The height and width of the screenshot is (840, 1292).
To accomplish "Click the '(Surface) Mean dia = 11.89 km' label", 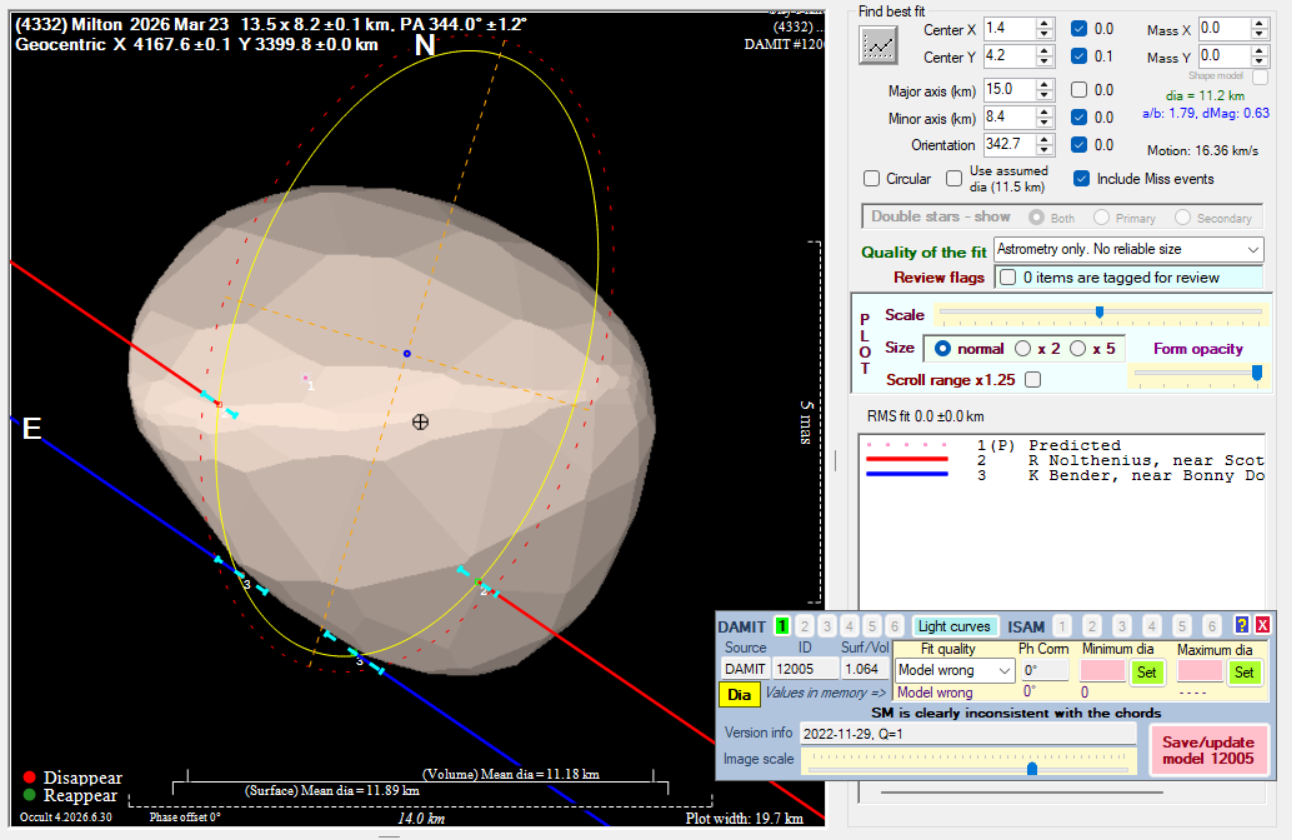I will click(332, 790).
